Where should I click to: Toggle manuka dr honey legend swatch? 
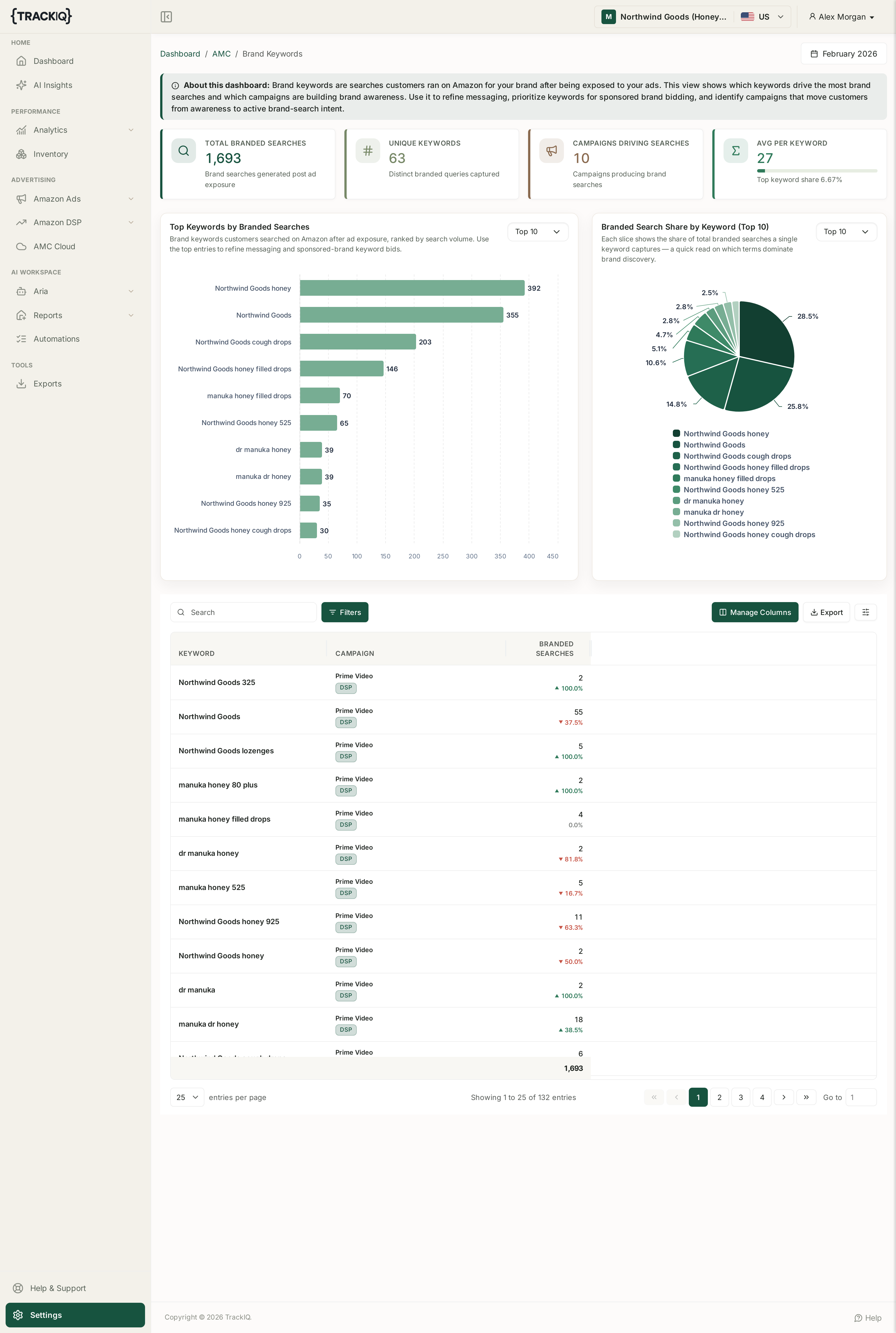point(676,512)
